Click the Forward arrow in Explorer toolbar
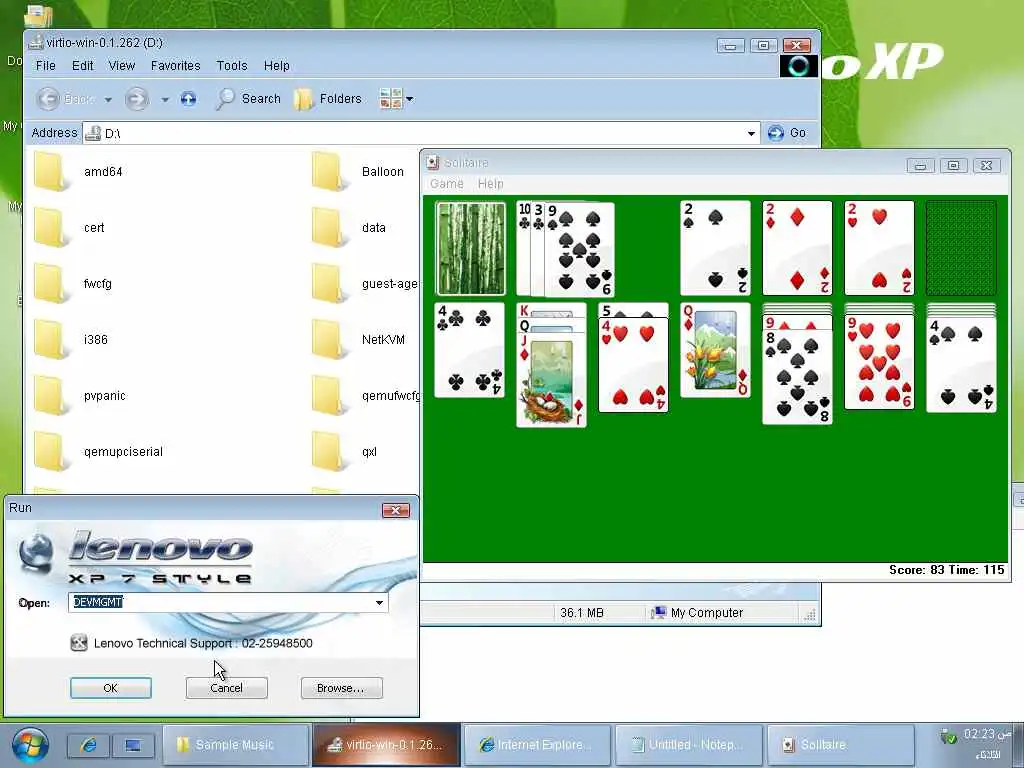This screenshot has height=768, width=1024. coord(136,99)
